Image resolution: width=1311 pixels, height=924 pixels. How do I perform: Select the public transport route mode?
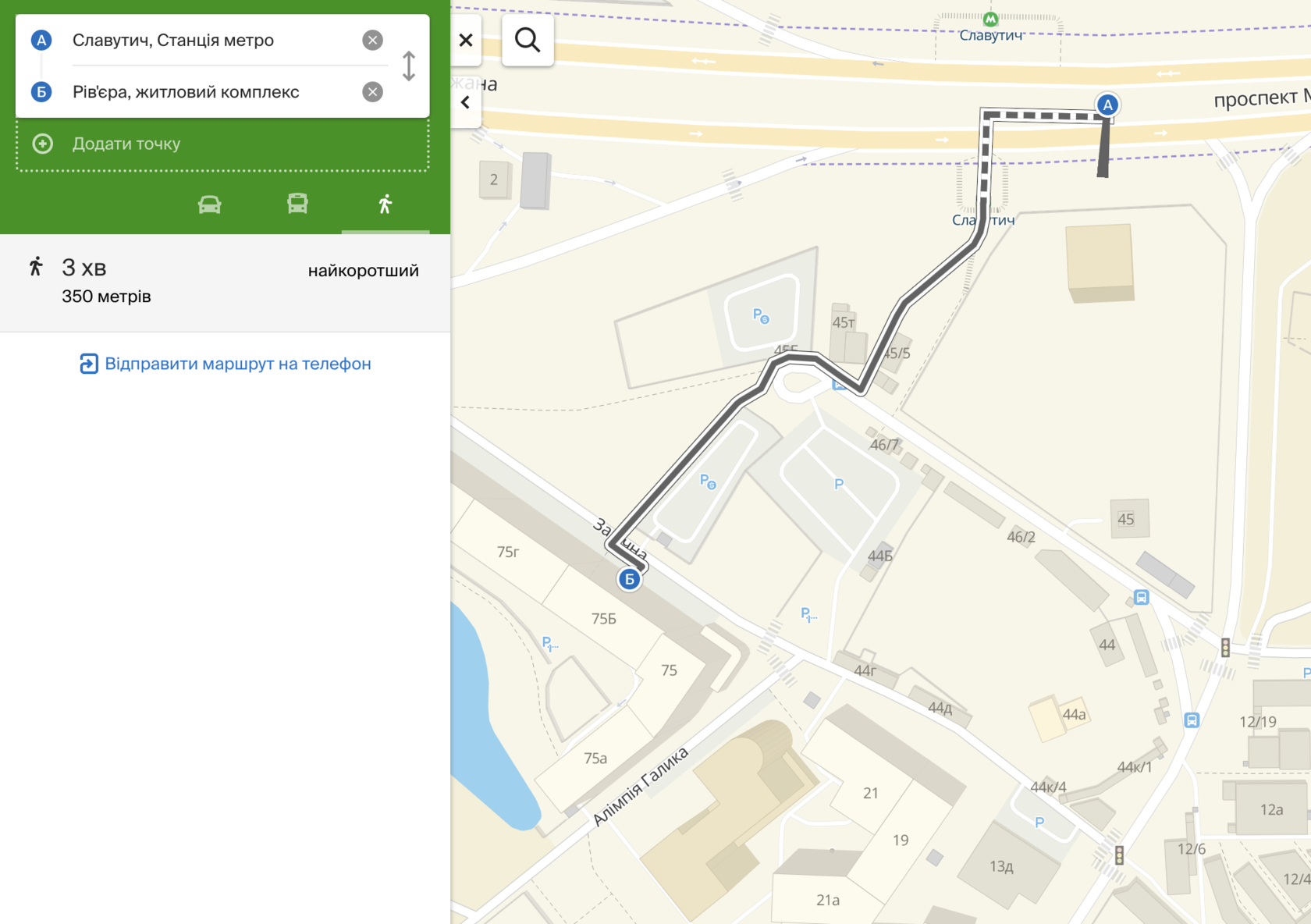[297, 204]
